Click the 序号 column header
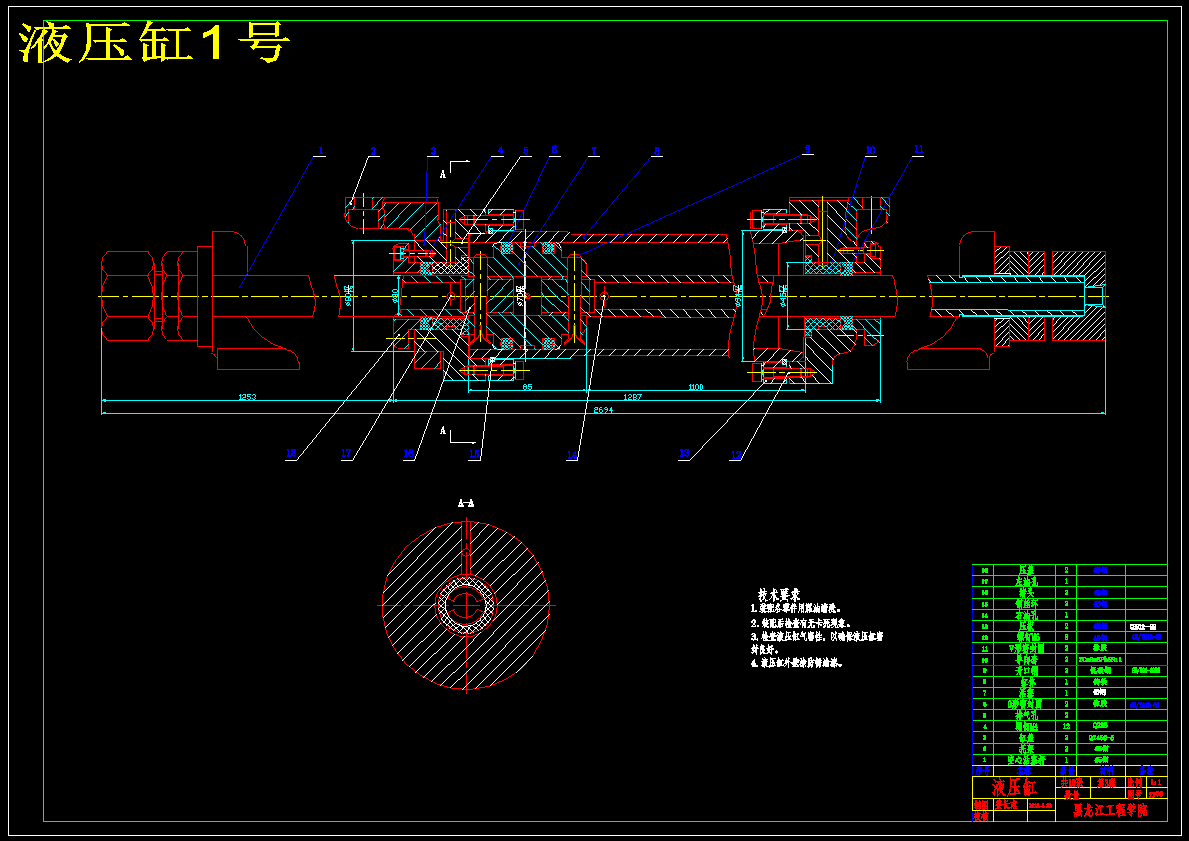The height and width of the screenshot is (841, 1189). pos(982,770)
